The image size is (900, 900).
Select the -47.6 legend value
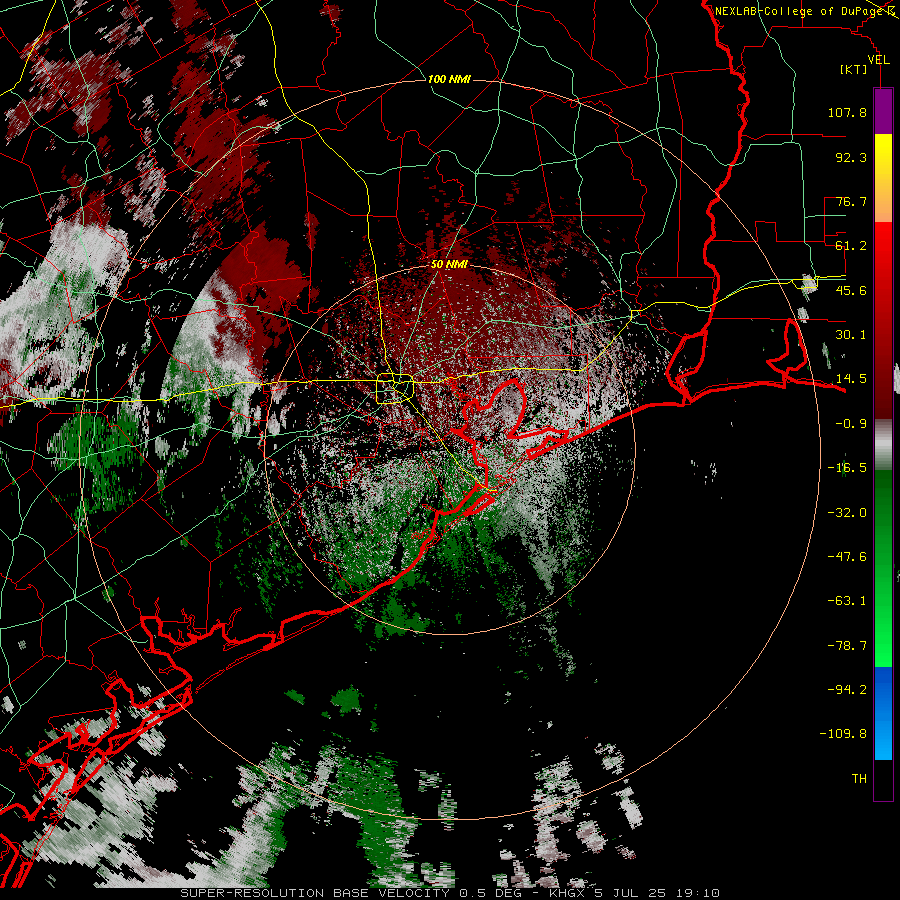click(x=847, y=557)
